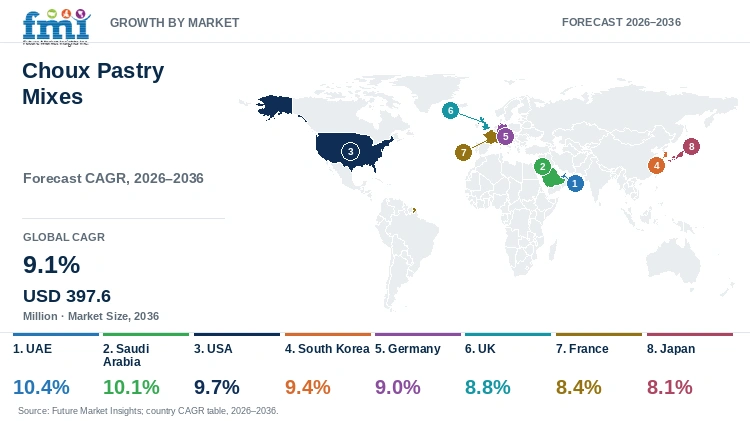This screenshot has height=421, width=750.
Task: Click the 9.7% USA value
Action: pyautogui.click(x=217, y=387)
